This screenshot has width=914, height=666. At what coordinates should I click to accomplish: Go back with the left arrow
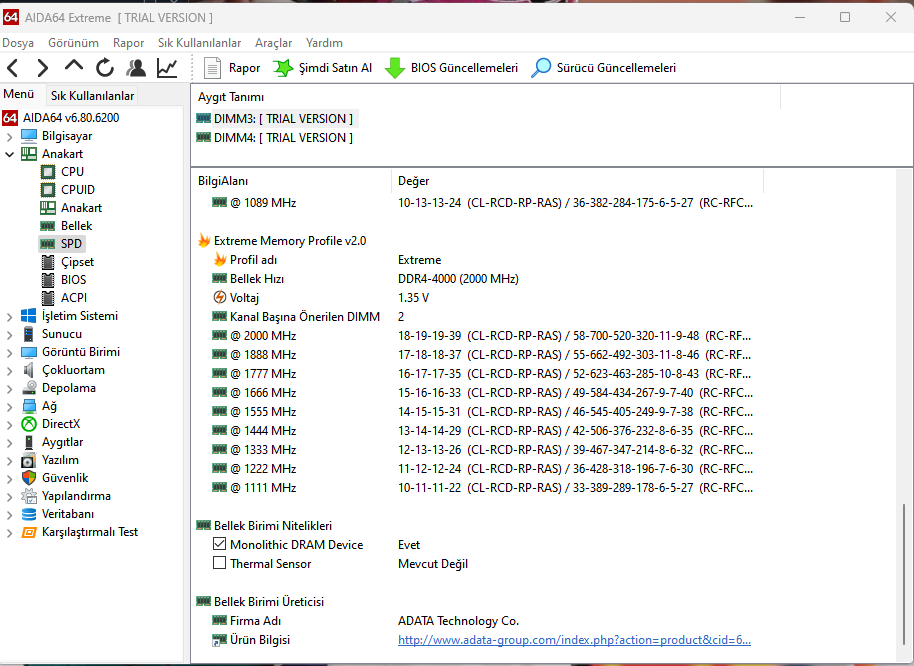13,68
